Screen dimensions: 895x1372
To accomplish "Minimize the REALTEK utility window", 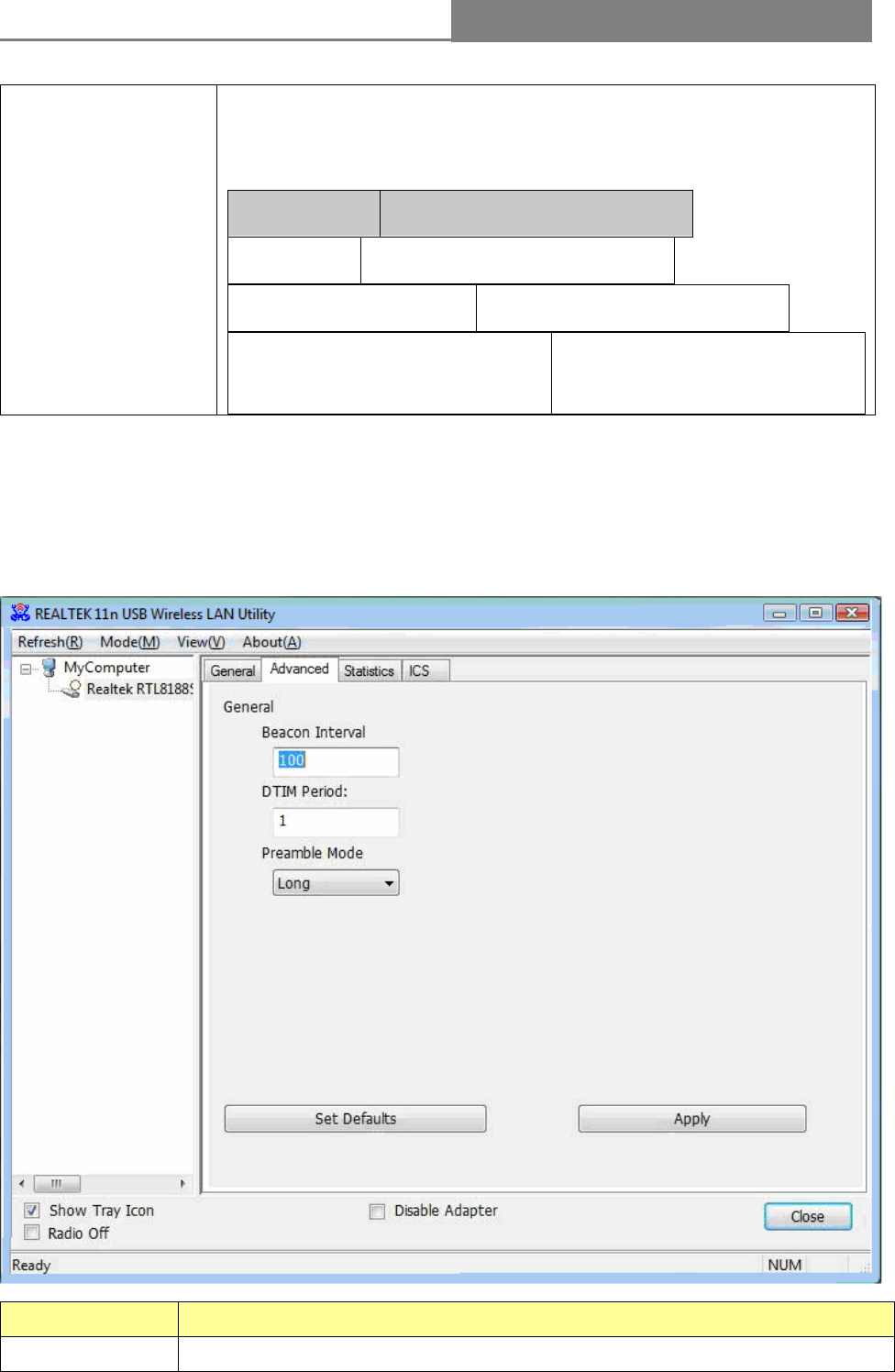I will (x=779, y=613).
